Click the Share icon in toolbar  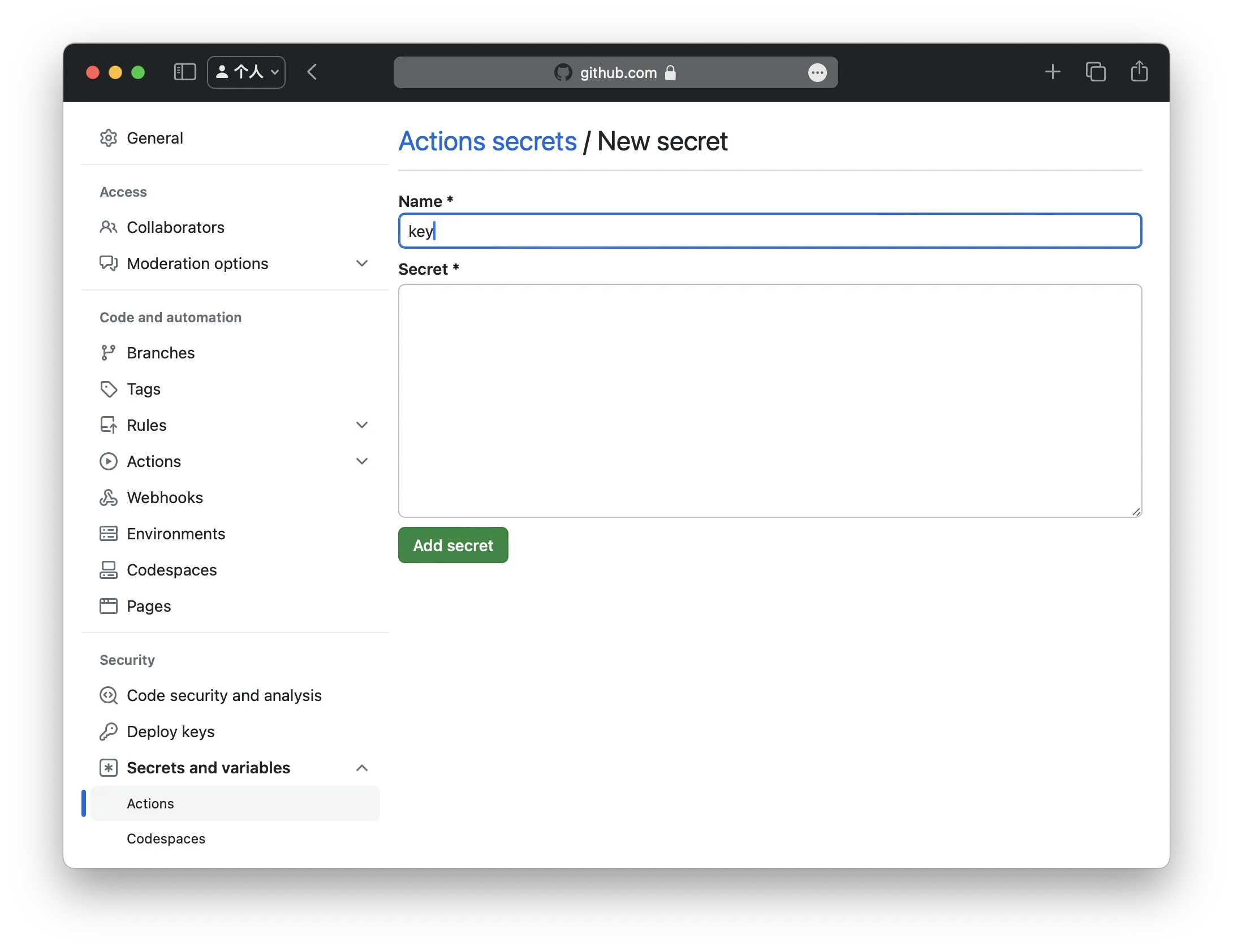1139,72
